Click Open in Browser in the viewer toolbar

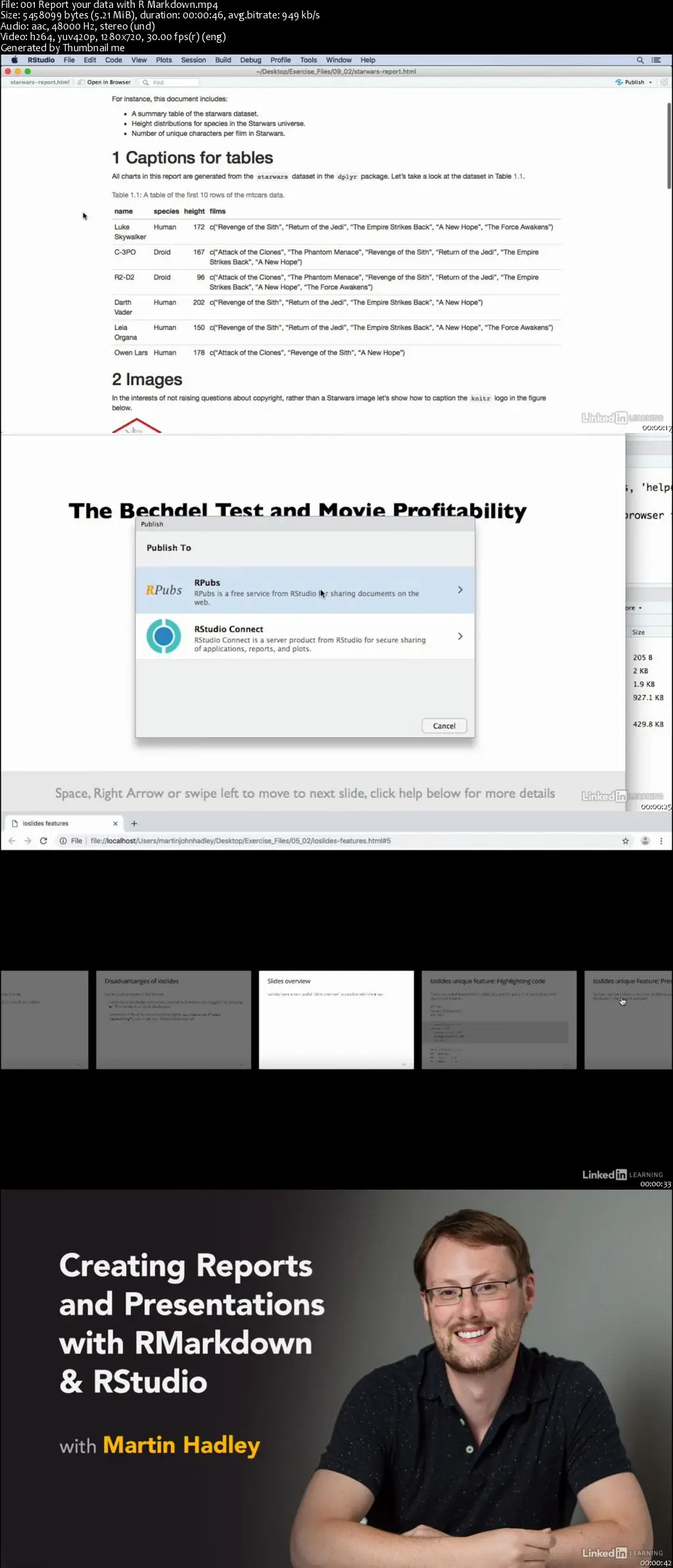[x=104, y=83]
